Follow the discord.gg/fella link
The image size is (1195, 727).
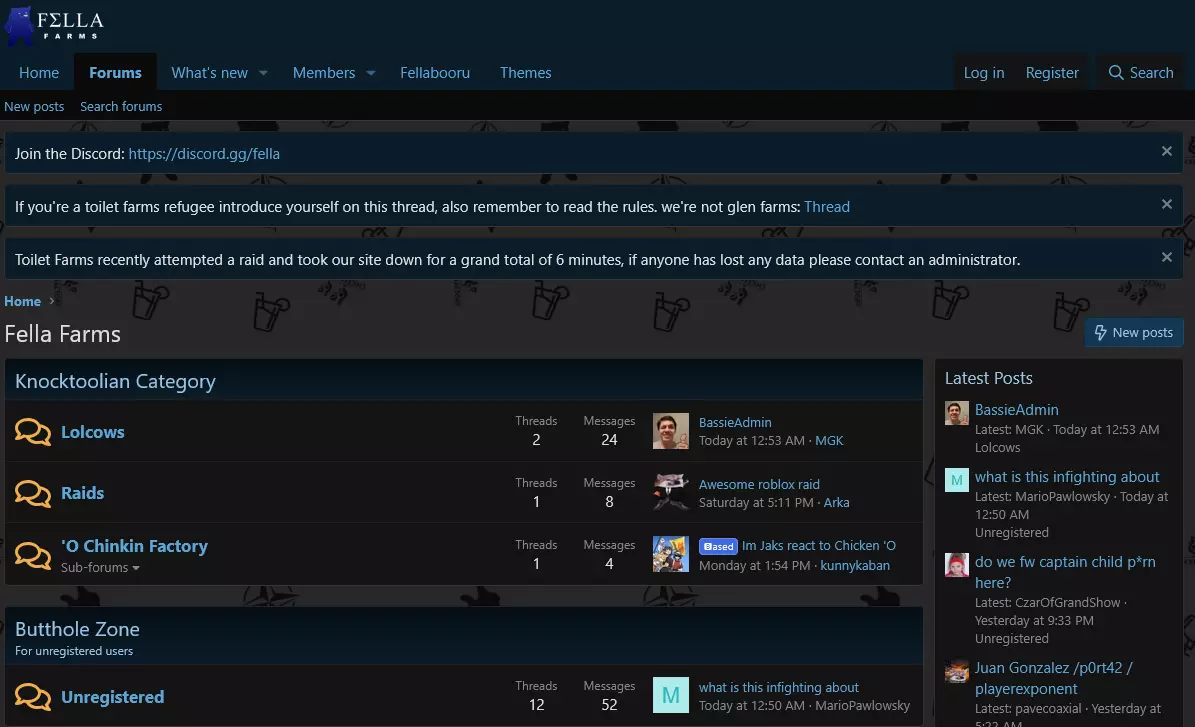pos(204,154)
